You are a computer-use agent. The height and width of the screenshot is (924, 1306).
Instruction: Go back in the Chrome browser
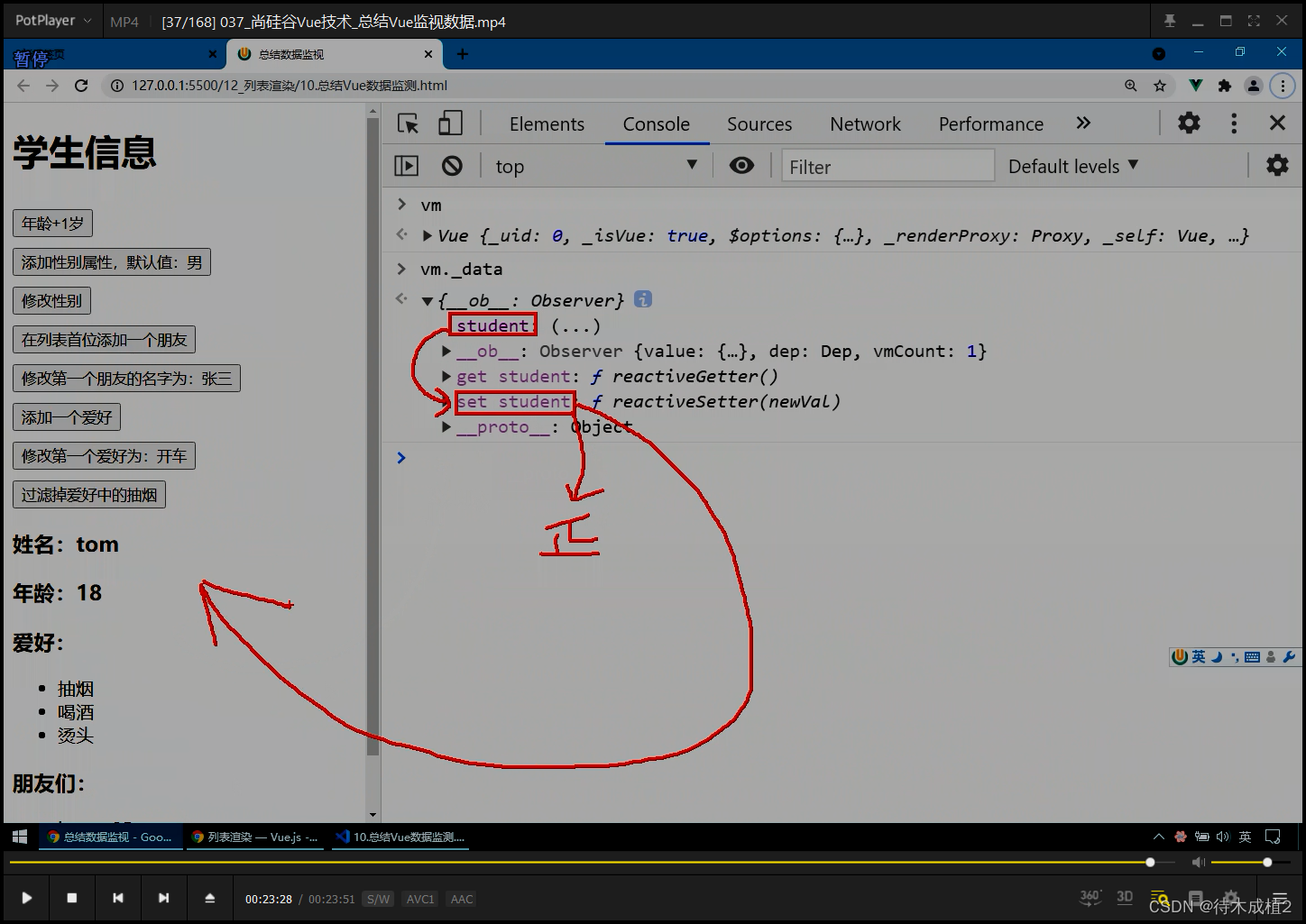tap(23, 86)
